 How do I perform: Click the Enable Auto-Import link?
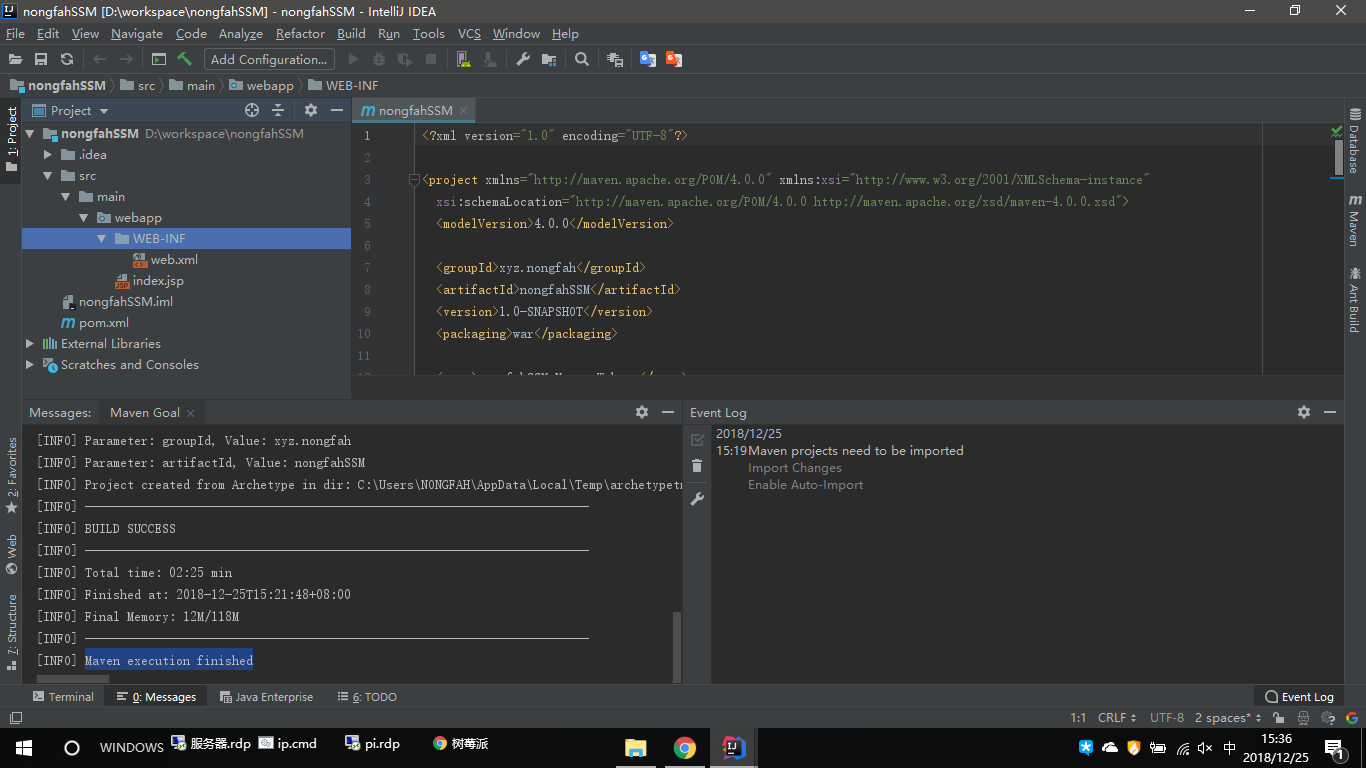(x=805, y=485)
